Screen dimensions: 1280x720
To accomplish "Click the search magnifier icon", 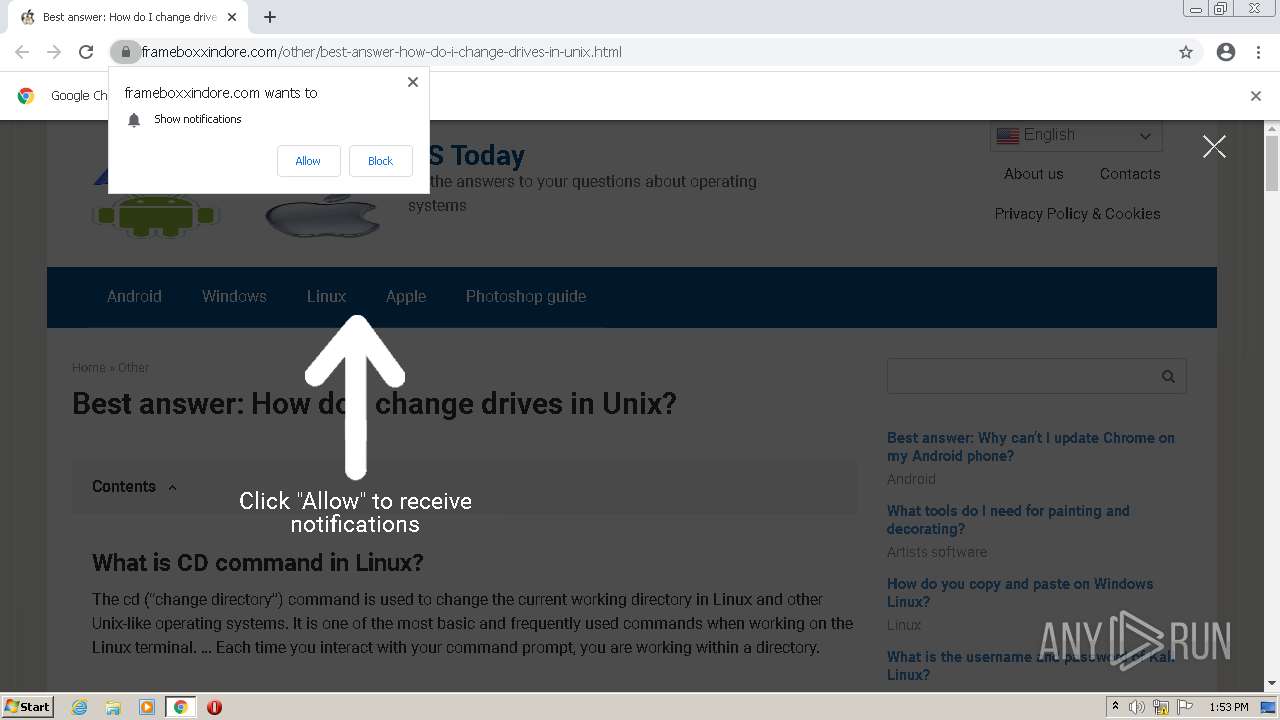I will pos(1168,376).
